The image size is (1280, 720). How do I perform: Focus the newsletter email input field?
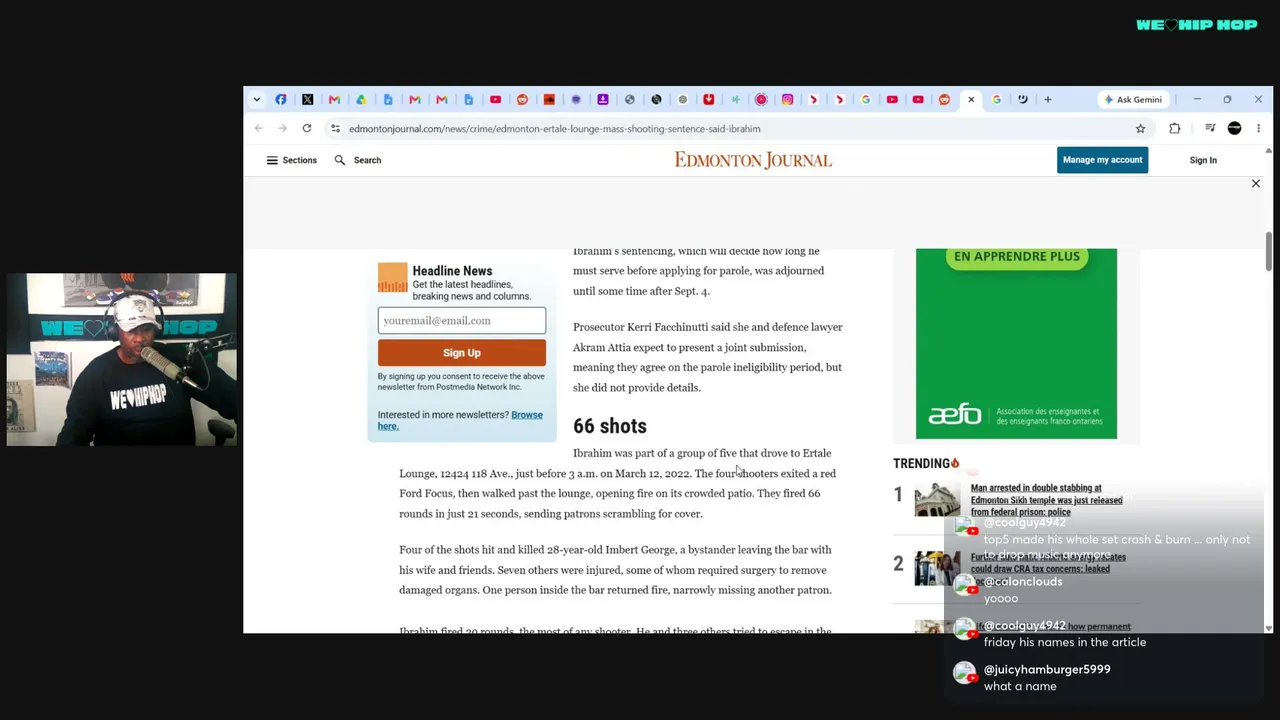[x=462, y=321]
